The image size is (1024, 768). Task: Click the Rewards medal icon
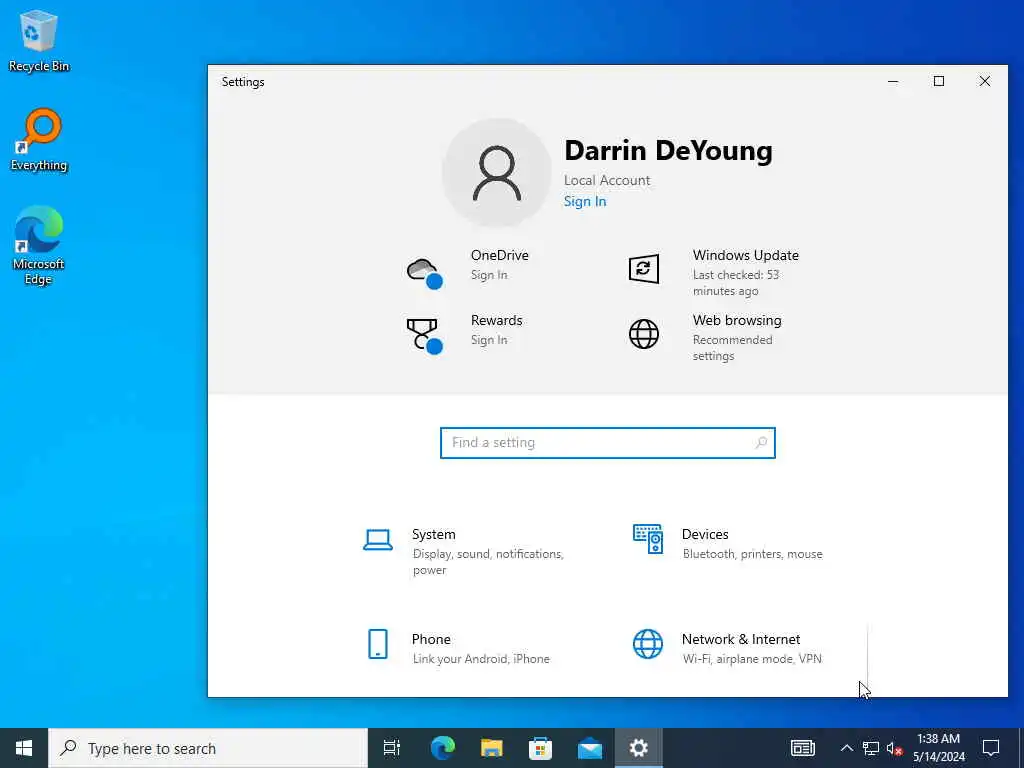[x=424, y=336]
